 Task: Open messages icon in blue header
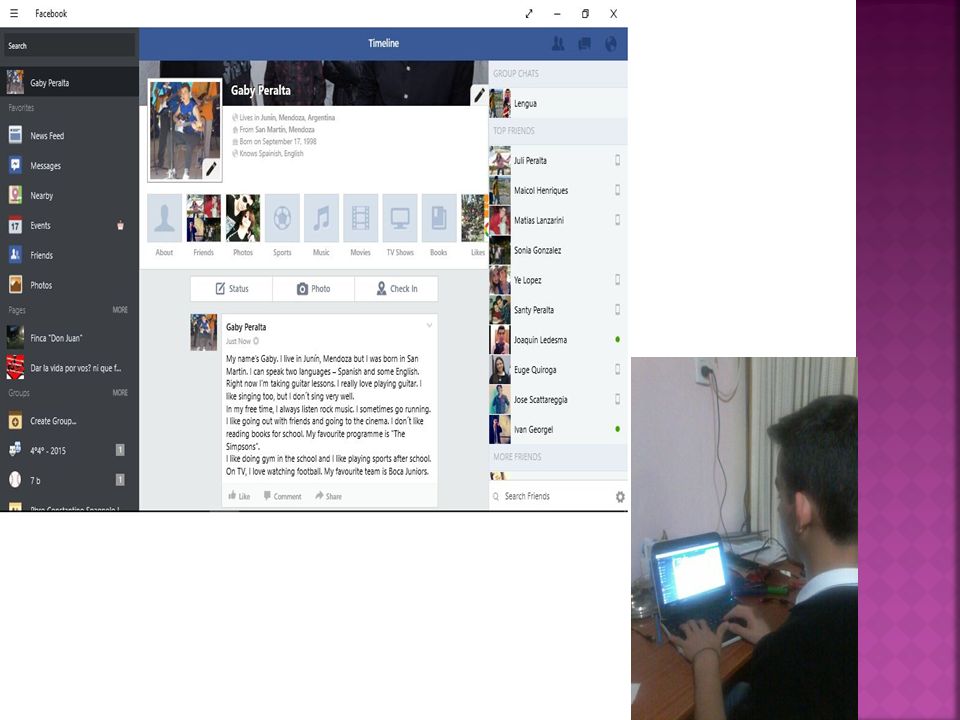[x=585, y=43]
